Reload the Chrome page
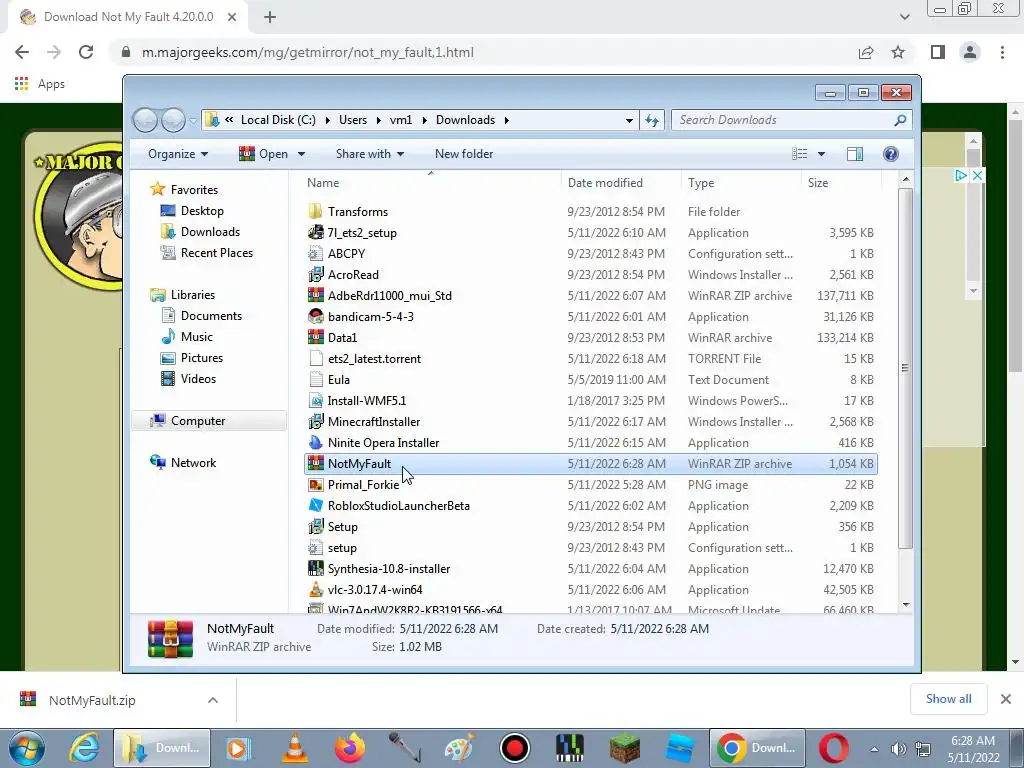 86,52
